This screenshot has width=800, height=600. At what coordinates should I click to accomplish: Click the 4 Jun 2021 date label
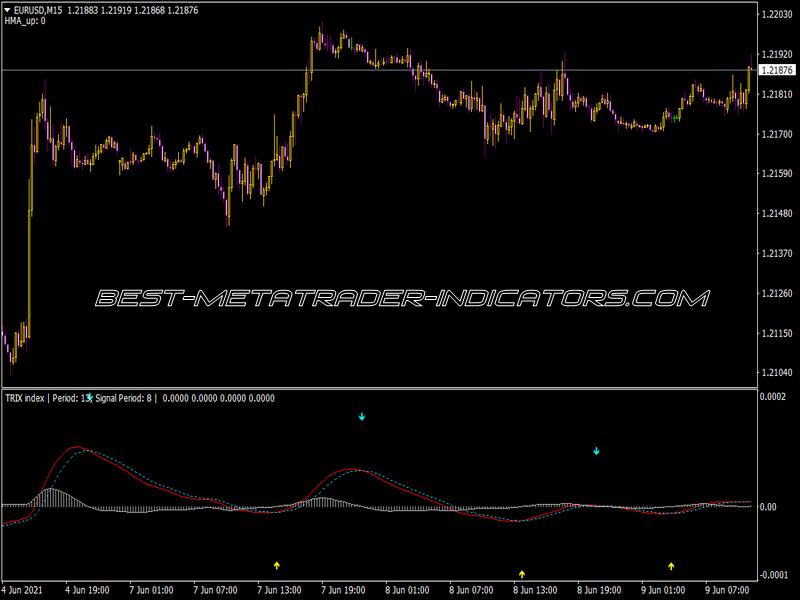tap(22, 590)
